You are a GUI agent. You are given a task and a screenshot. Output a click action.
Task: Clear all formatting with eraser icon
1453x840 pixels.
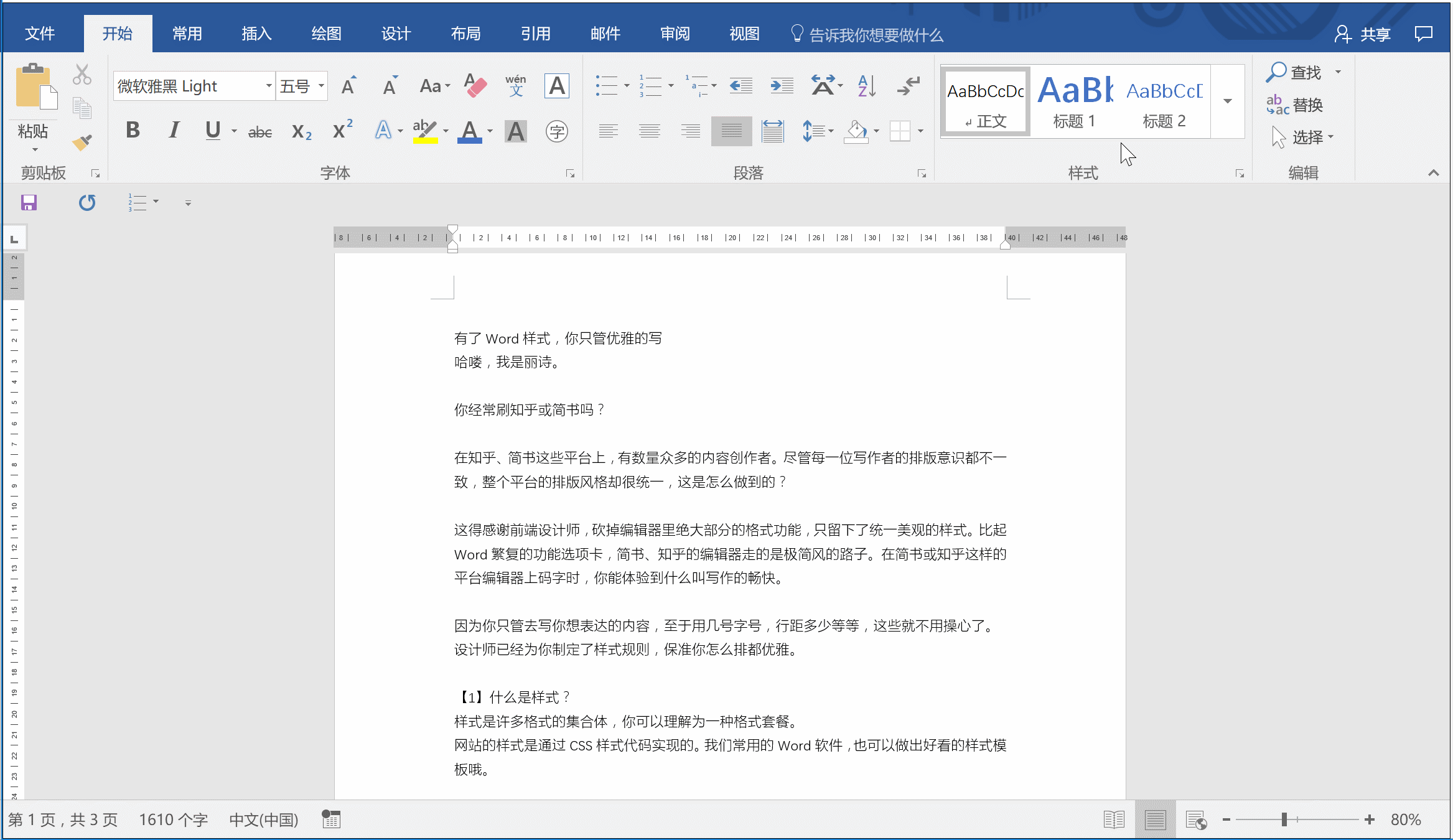(x=475, y=86)
